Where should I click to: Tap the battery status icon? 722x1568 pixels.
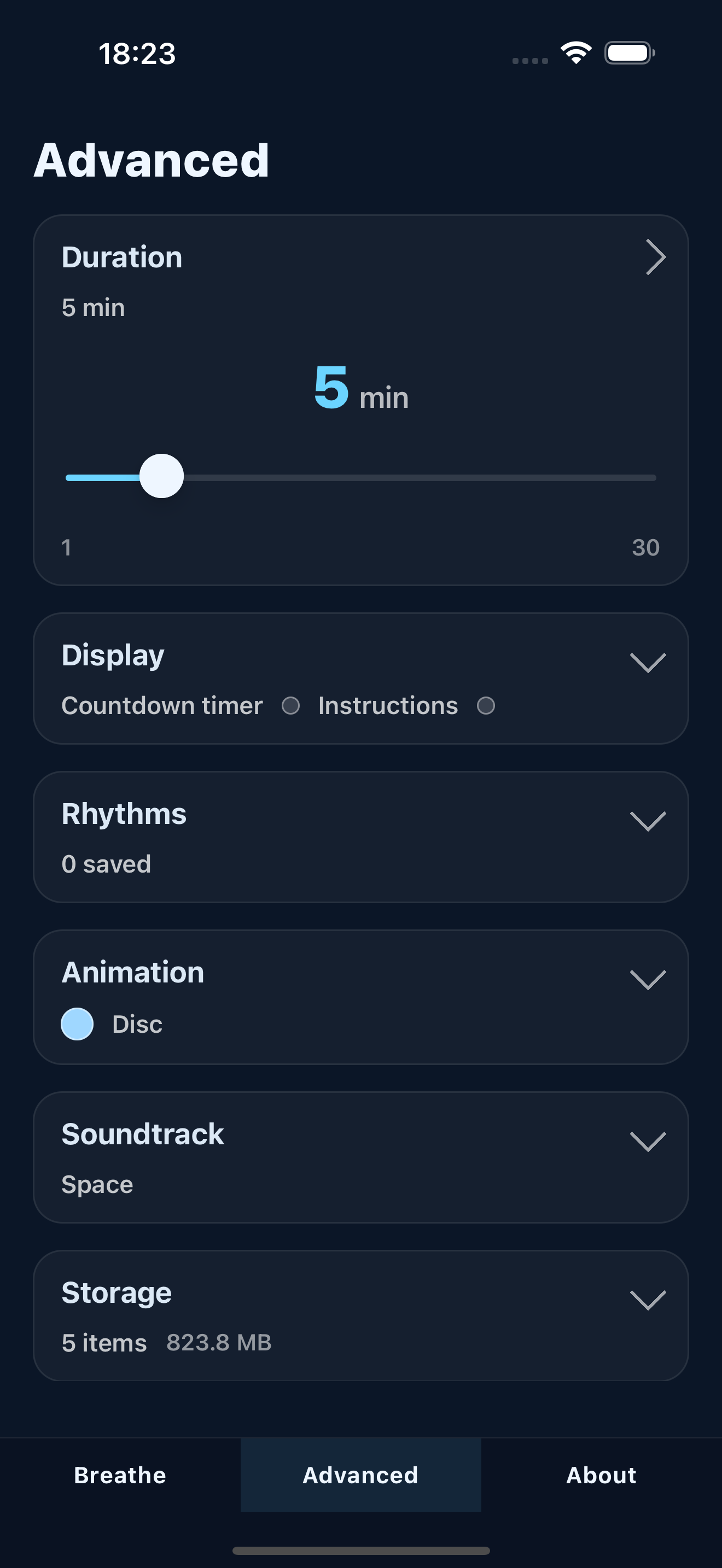coord(630,53)
